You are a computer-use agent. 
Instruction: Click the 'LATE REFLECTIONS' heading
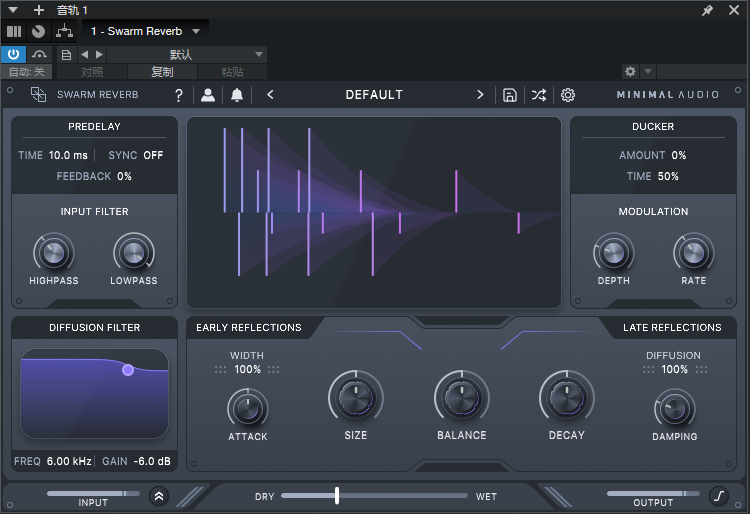pyautogui.click(x=672, y=328)
